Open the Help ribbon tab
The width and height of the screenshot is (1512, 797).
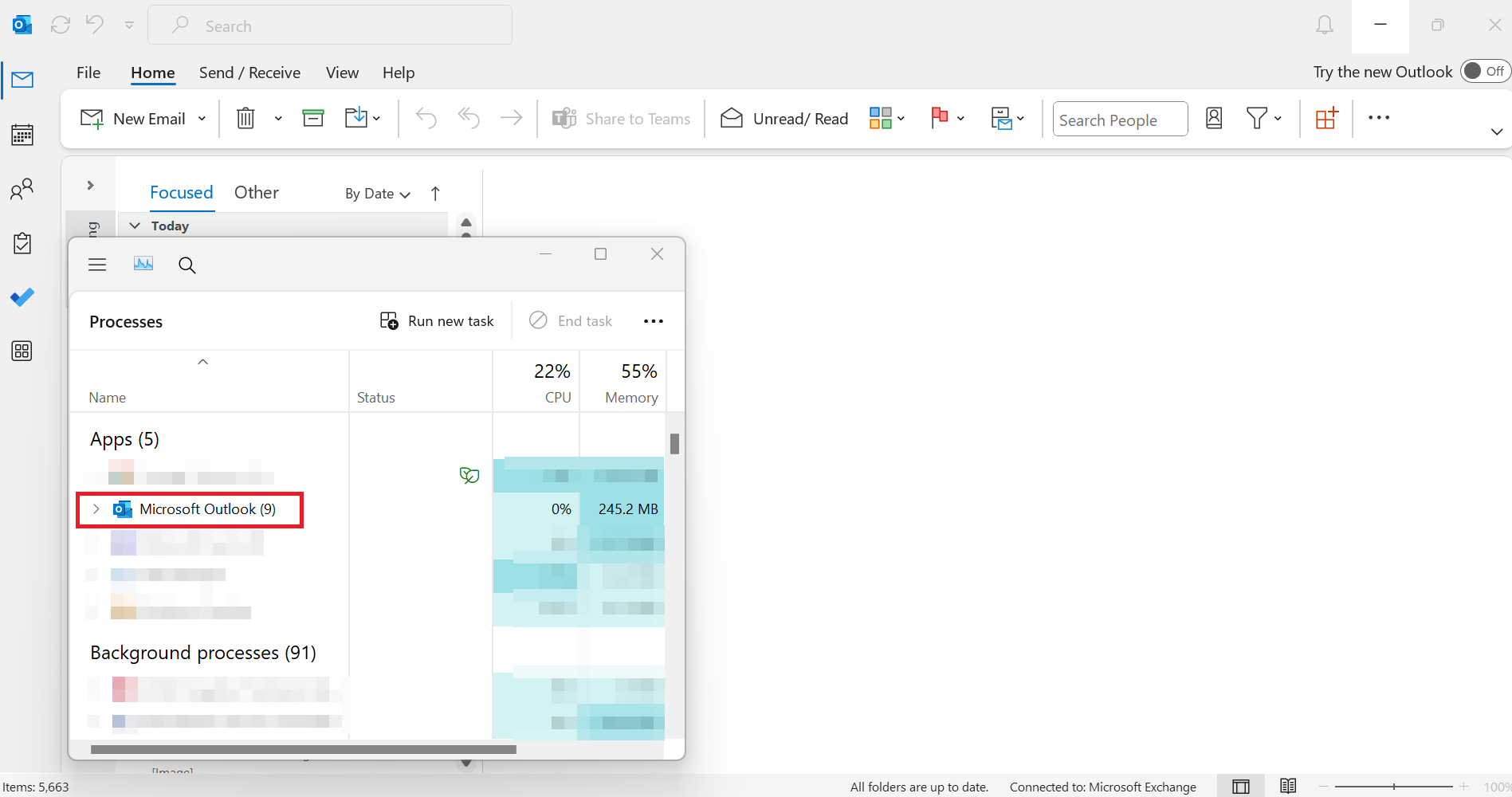399,73
